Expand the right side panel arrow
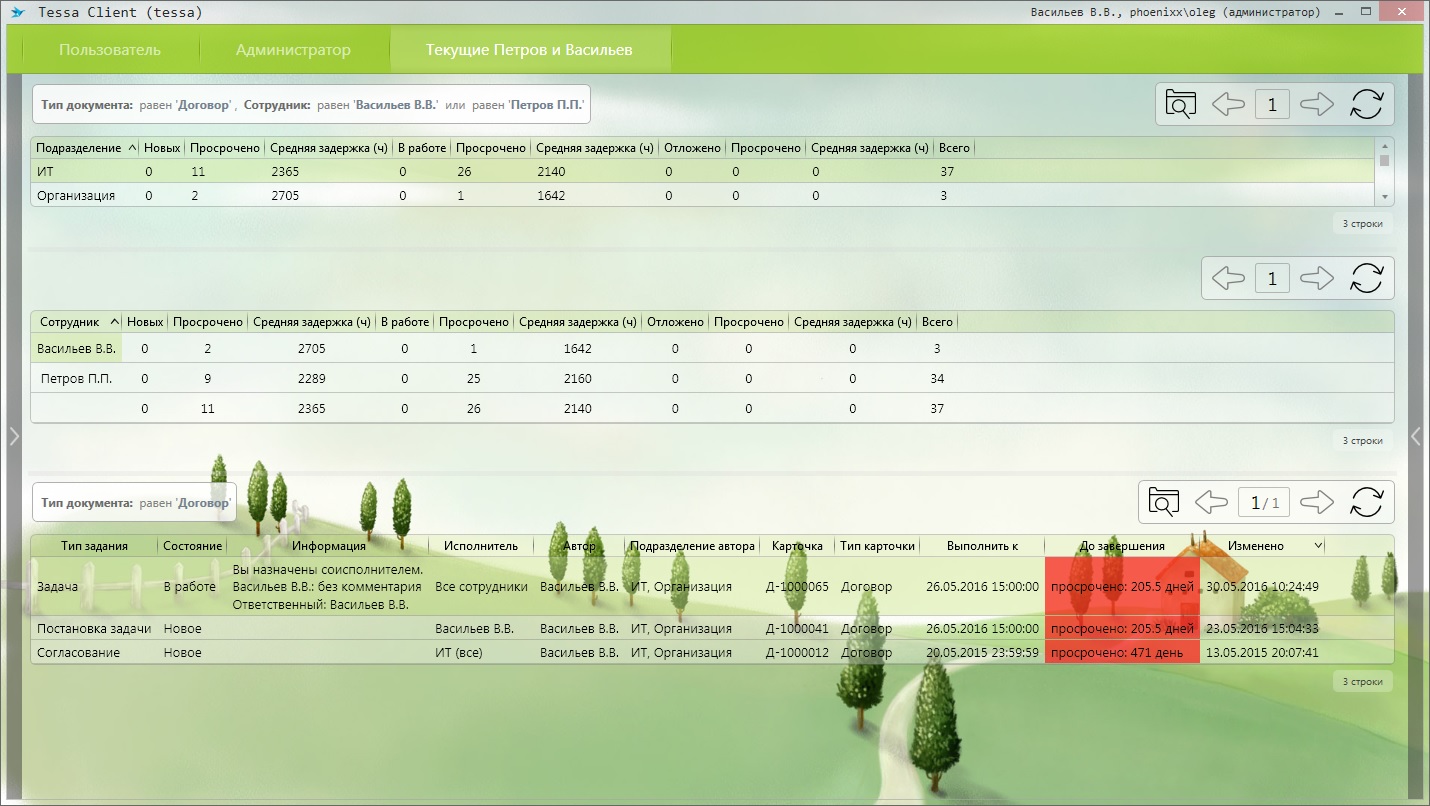 click(x=1415, y=436)
